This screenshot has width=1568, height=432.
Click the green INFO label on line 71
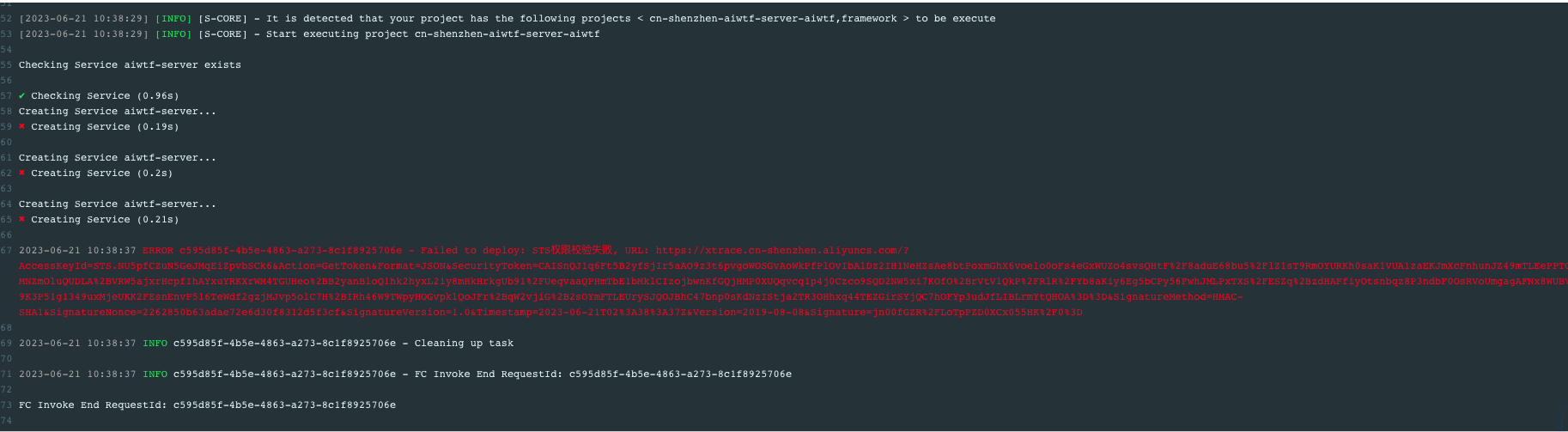tap(155, 374)
